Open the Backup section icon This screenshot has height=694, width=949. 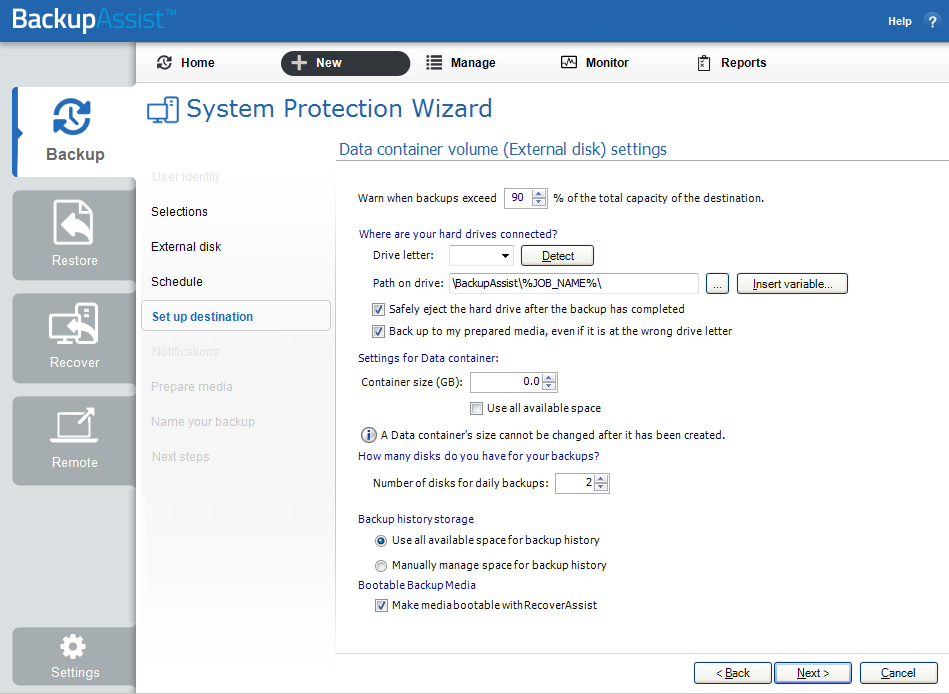click(73, 118)
